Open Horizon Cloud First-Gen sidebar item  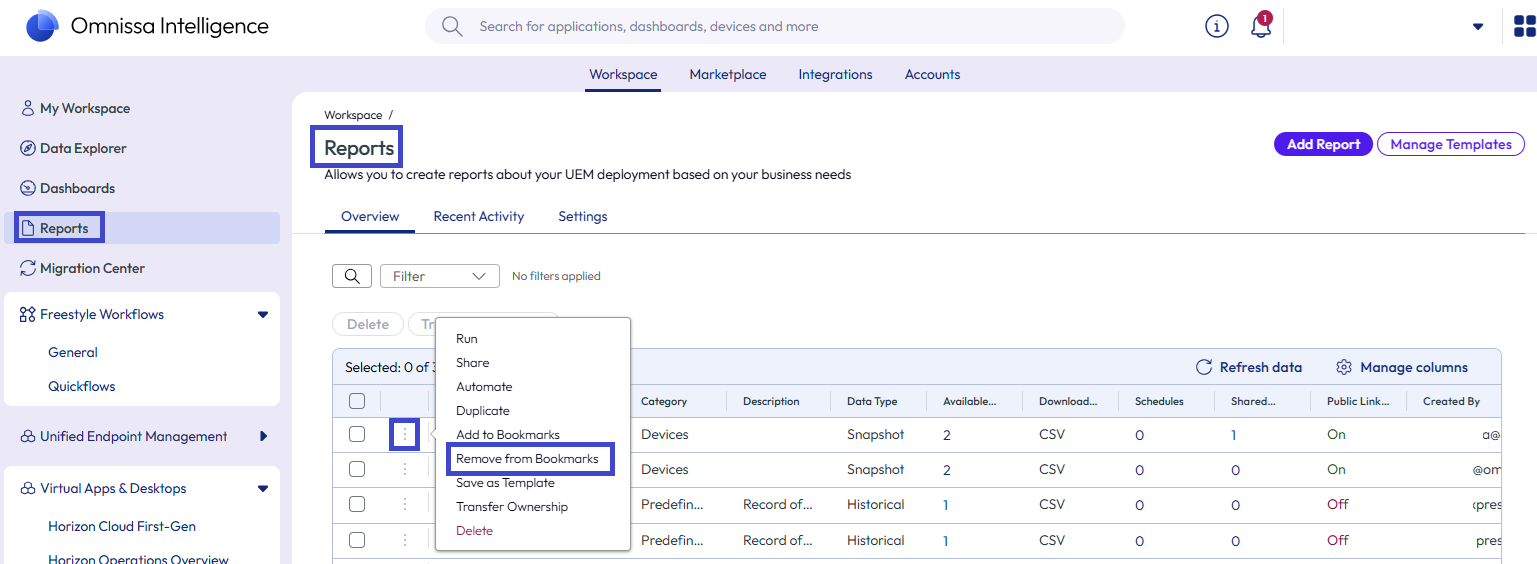[122, 526]
